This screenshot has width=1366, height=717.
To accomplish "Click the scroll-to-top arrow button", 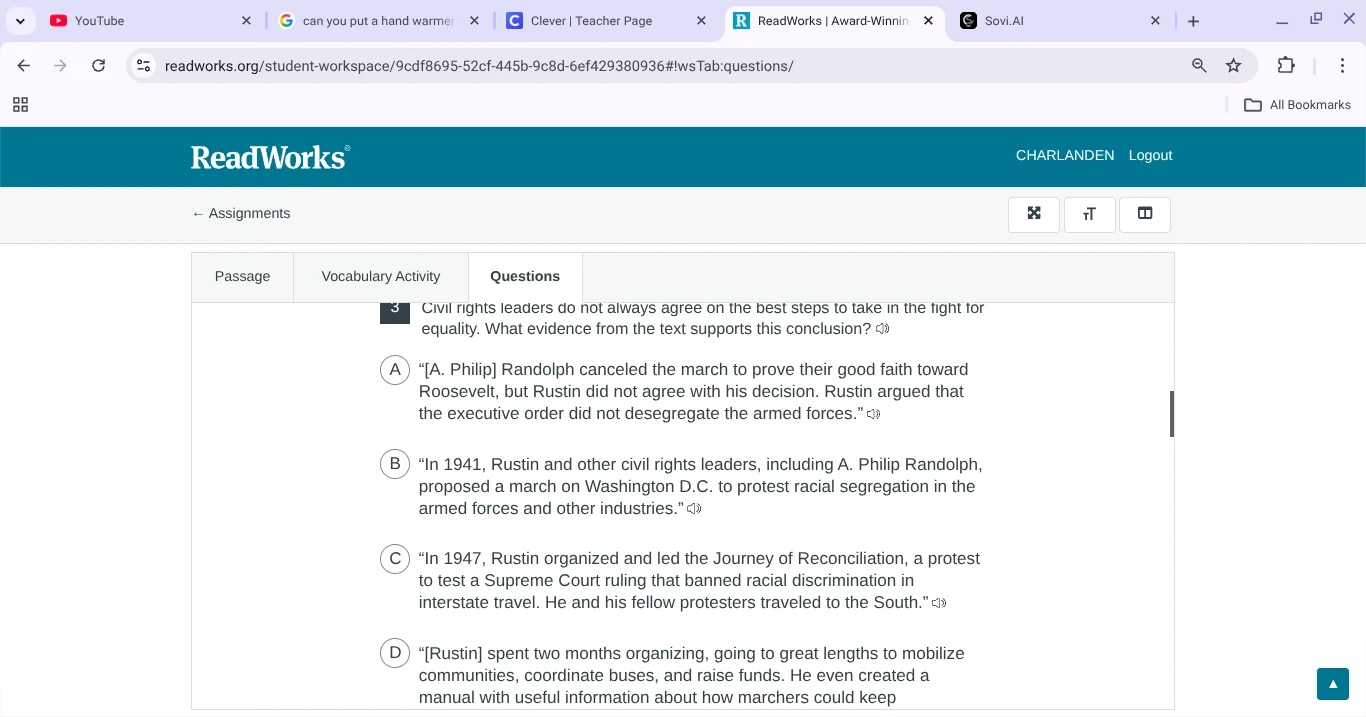I will click(x=1332, y=684).
